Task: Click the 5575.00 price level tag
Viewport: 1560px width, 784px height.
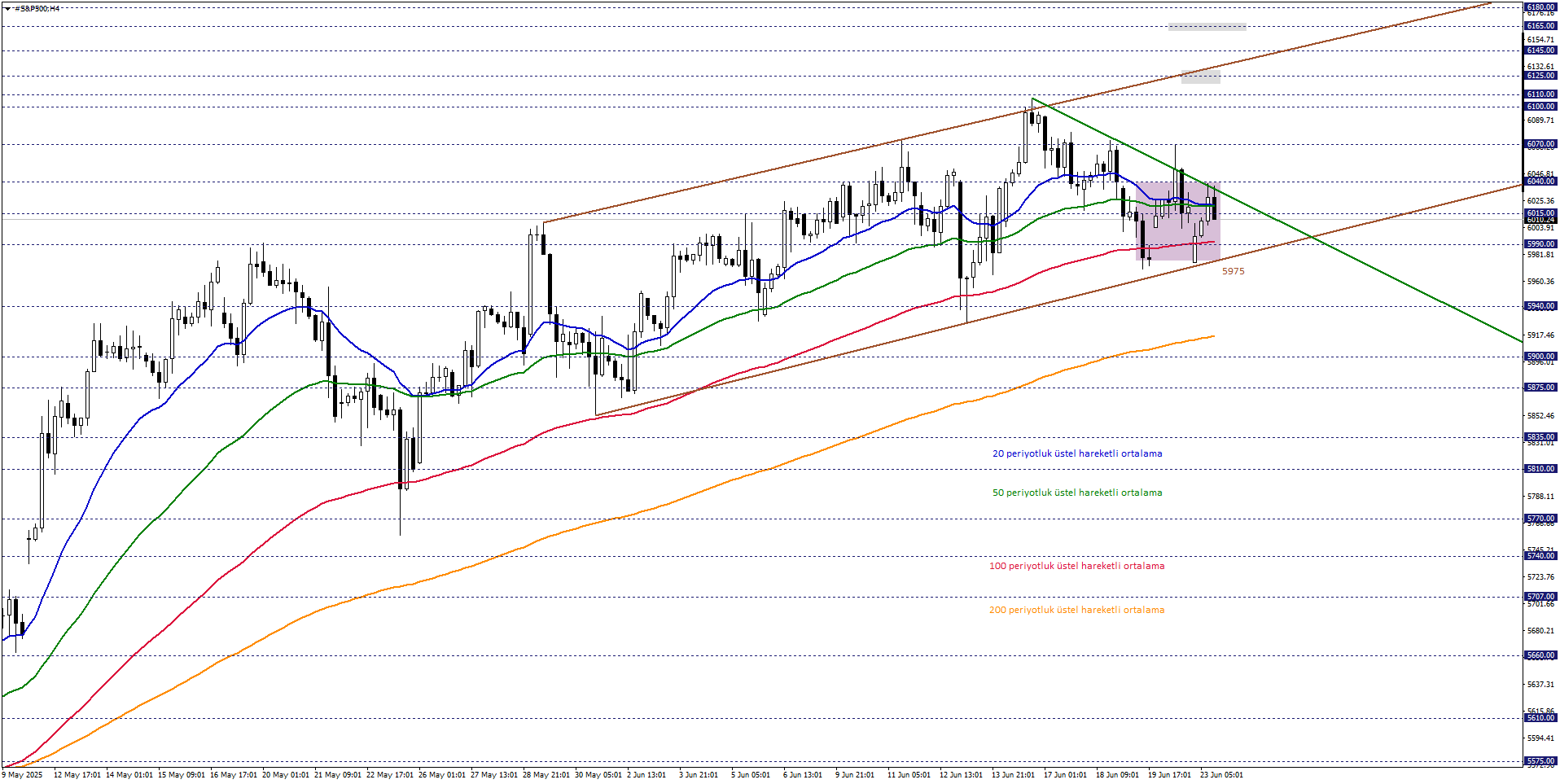Action: 1540,761
